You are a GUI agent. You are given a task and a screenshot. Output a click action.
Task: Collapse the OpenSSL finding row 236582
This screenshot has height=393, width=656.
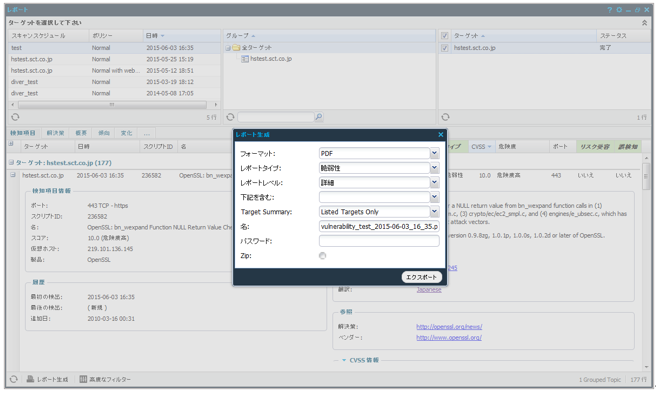pos(13,175)
